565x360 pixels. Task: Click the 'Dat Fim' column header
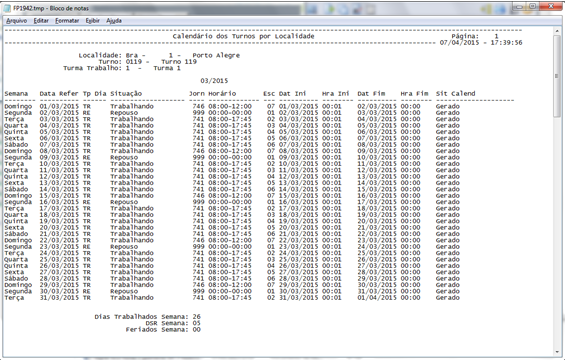pos(371,94)
